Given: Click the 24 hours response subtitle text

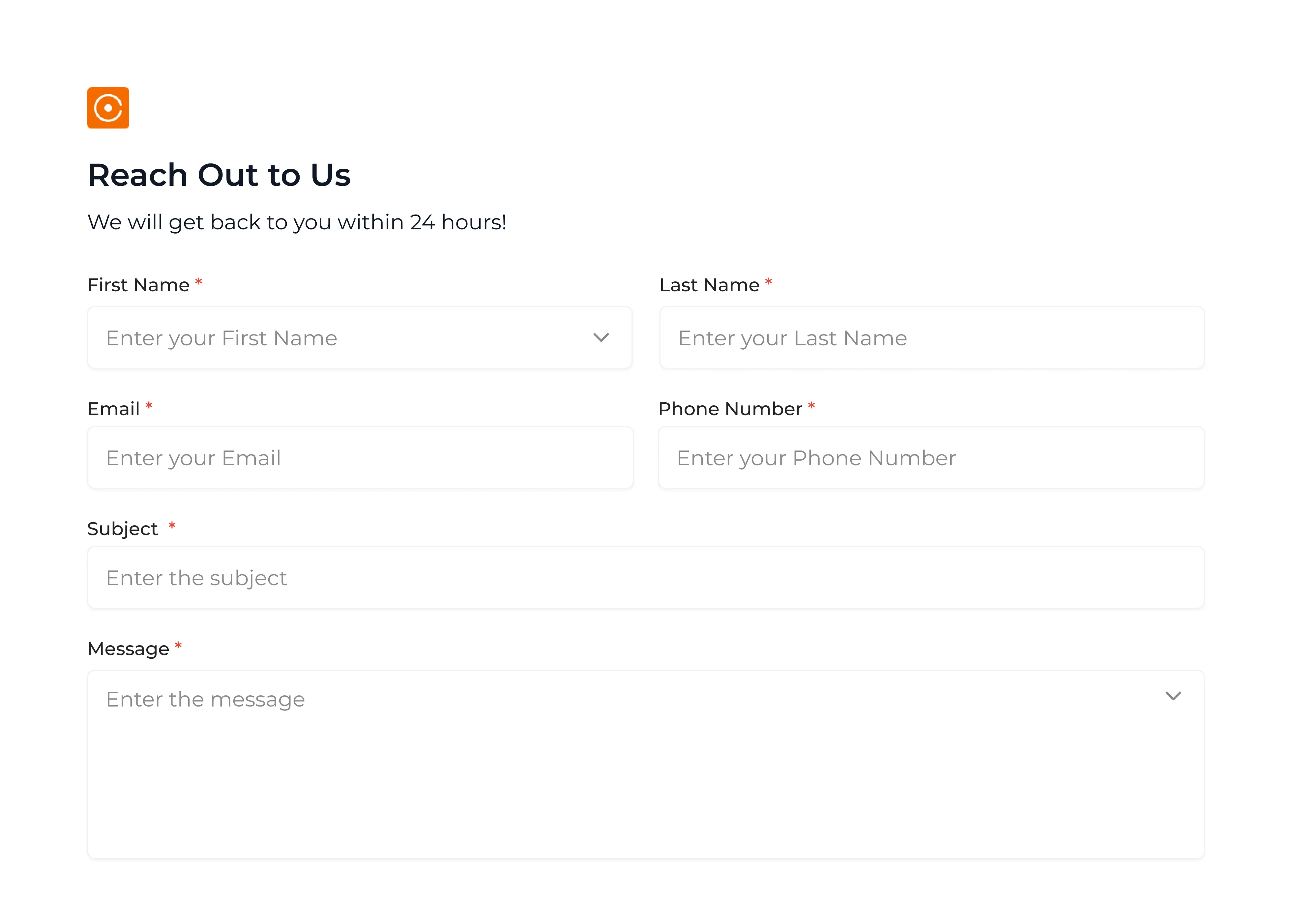Looking at the screenshot, I should pyautogui.click(x=296, y=222).
